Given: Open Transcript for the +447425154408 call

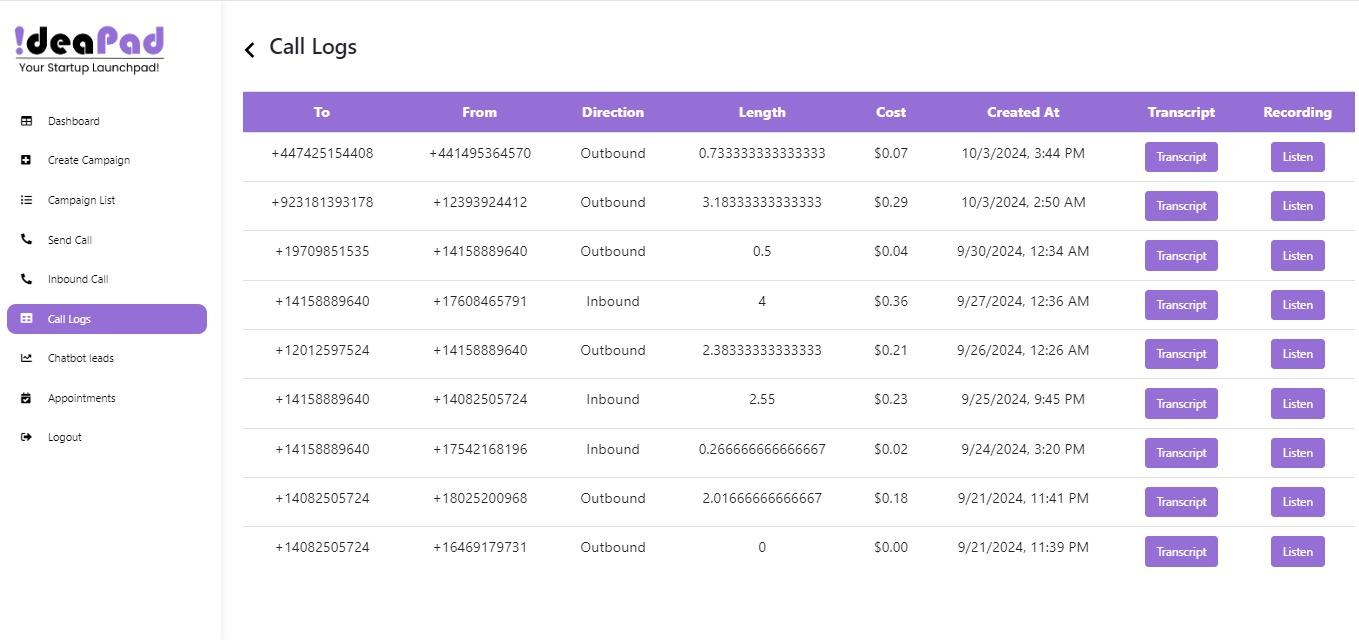Looking at the screenshot, I should pyautogui.click(x=1181, y=157).
